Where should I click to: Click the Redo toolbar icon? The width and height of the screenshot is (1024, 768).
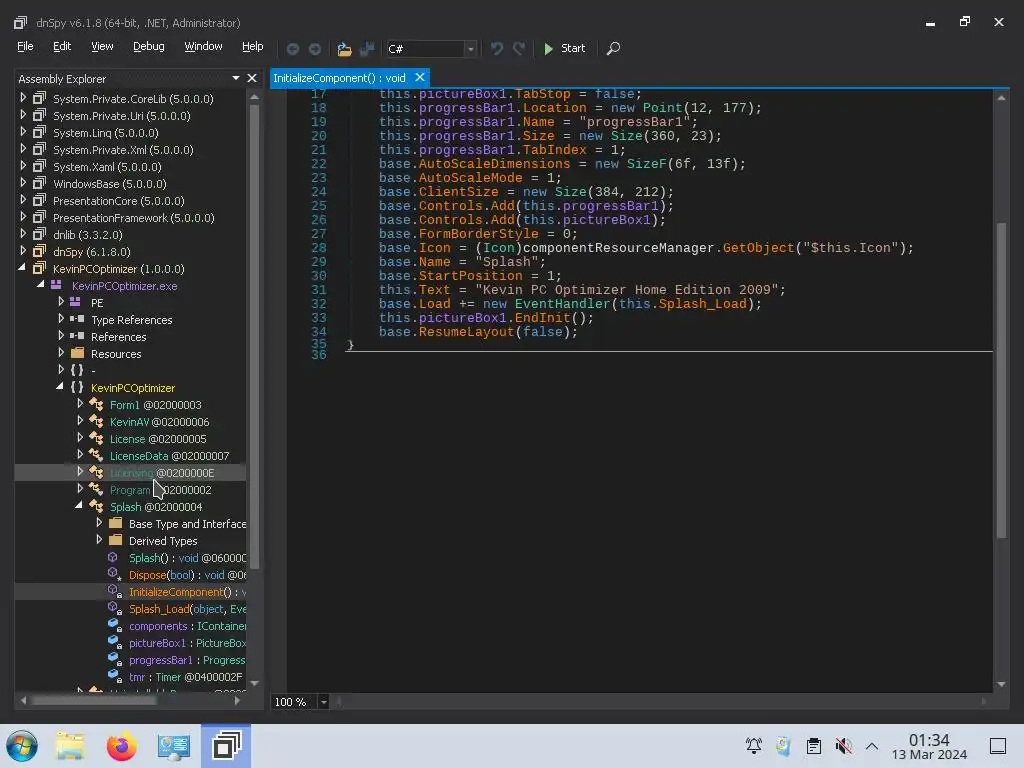point(519,49)
